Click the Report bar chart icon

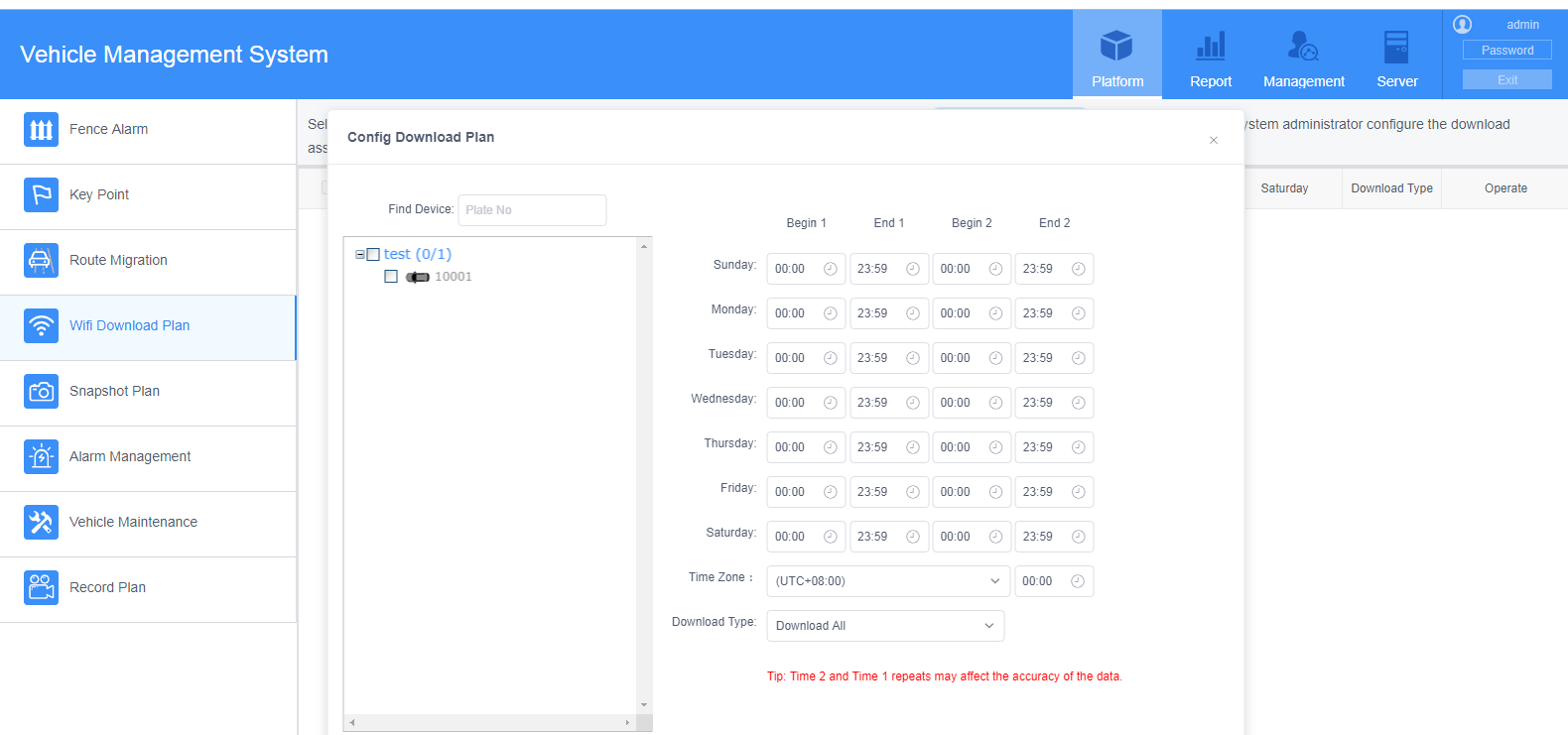pos(1211,46)
